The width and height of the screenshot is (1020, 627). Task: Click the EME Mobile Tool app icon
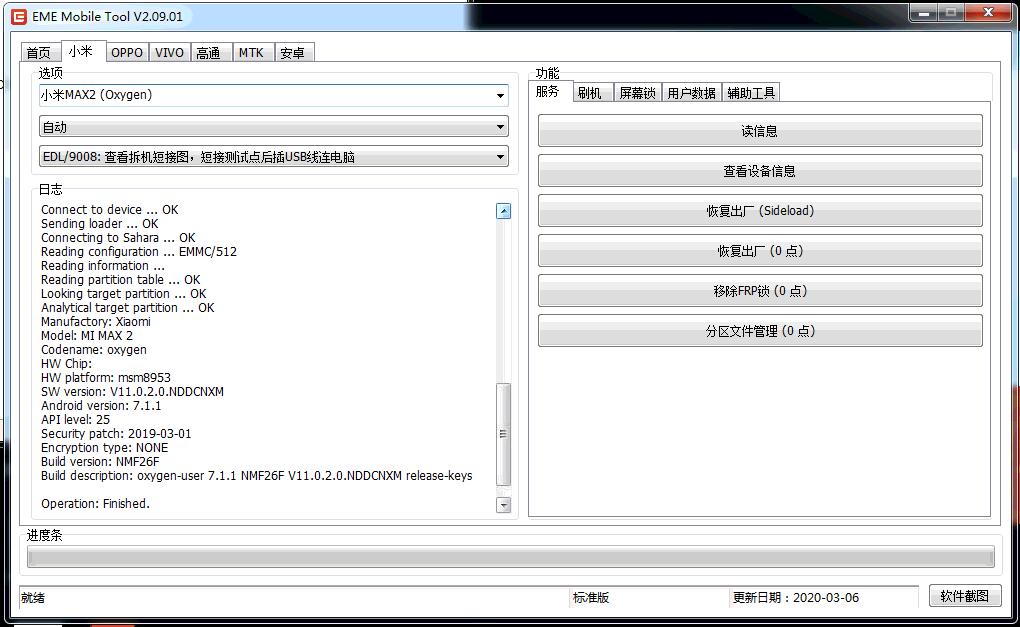tap(19, 17)
